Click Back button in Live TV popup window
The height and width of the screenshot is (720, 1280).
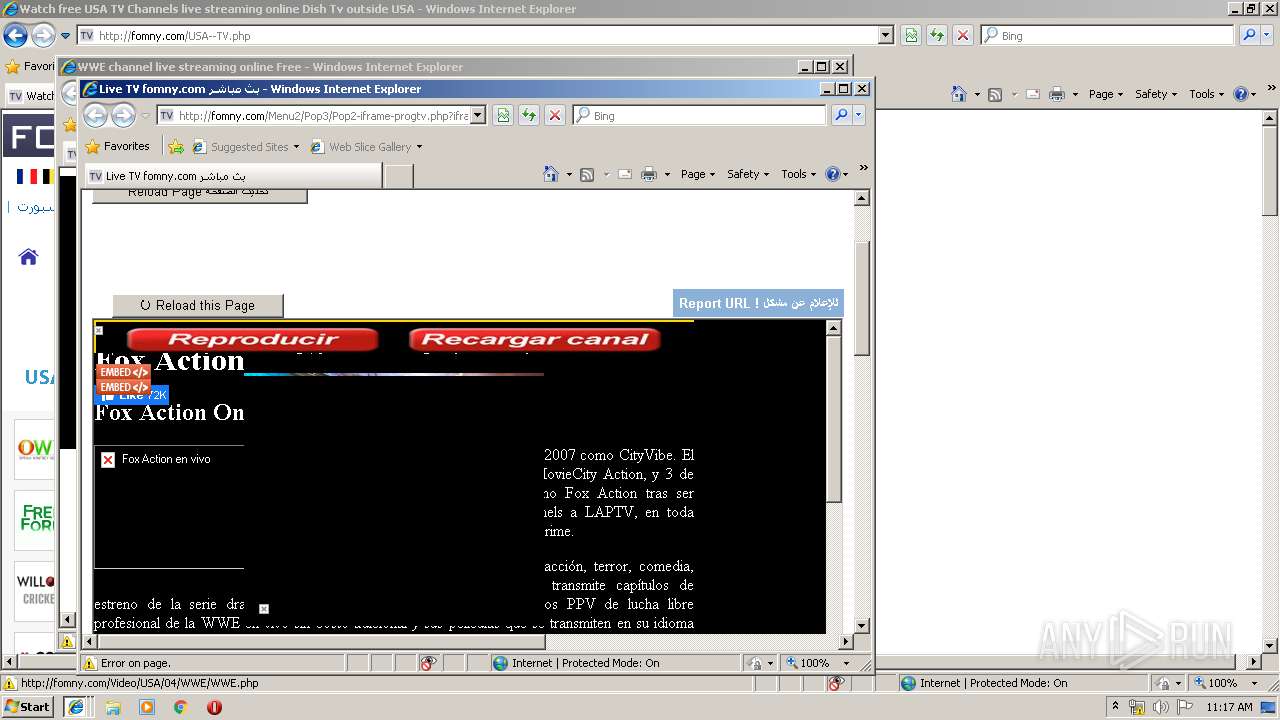[x=95, y=116]
